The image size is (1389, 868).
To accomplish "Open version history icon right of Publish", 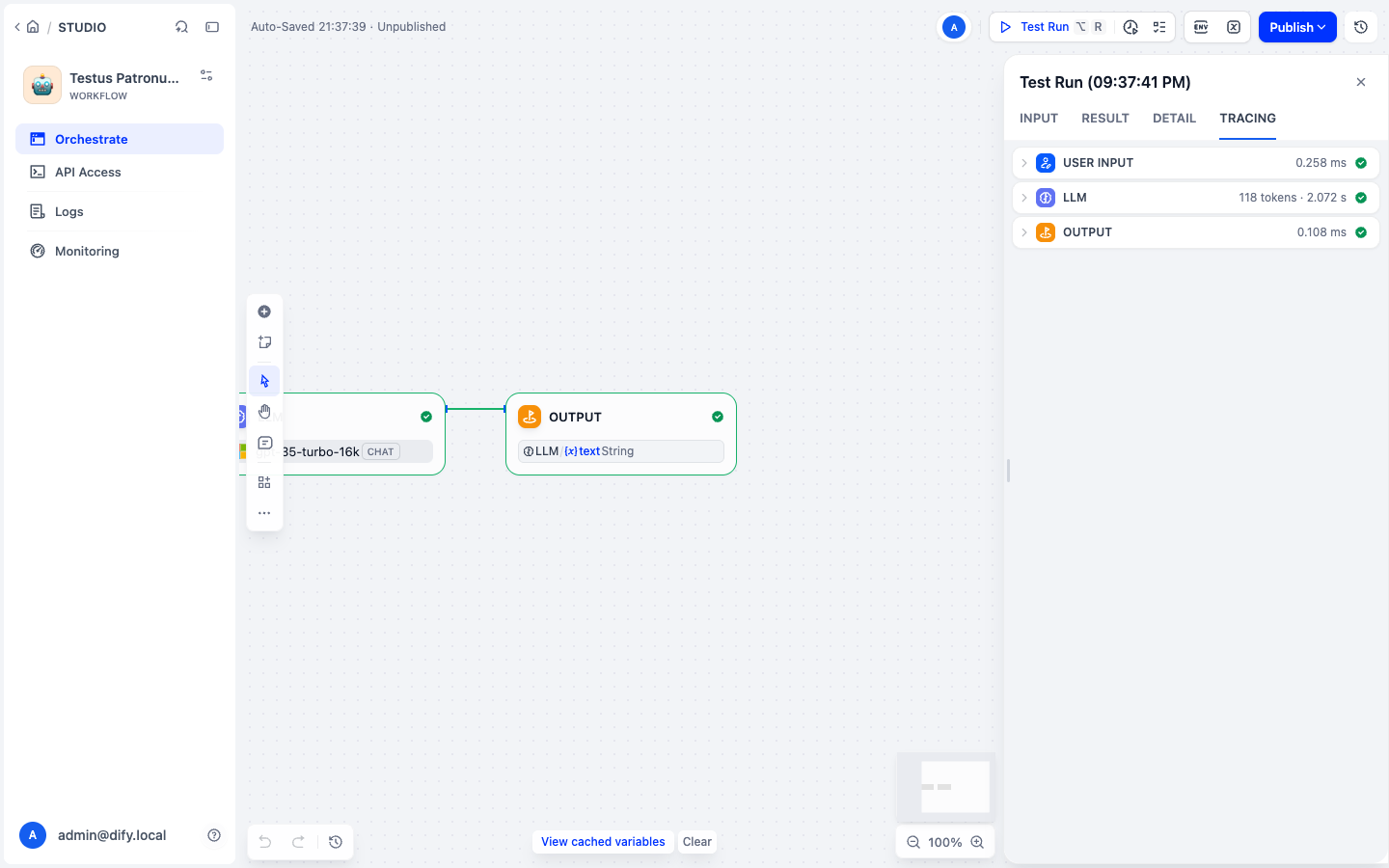I will coord(1361,27).
